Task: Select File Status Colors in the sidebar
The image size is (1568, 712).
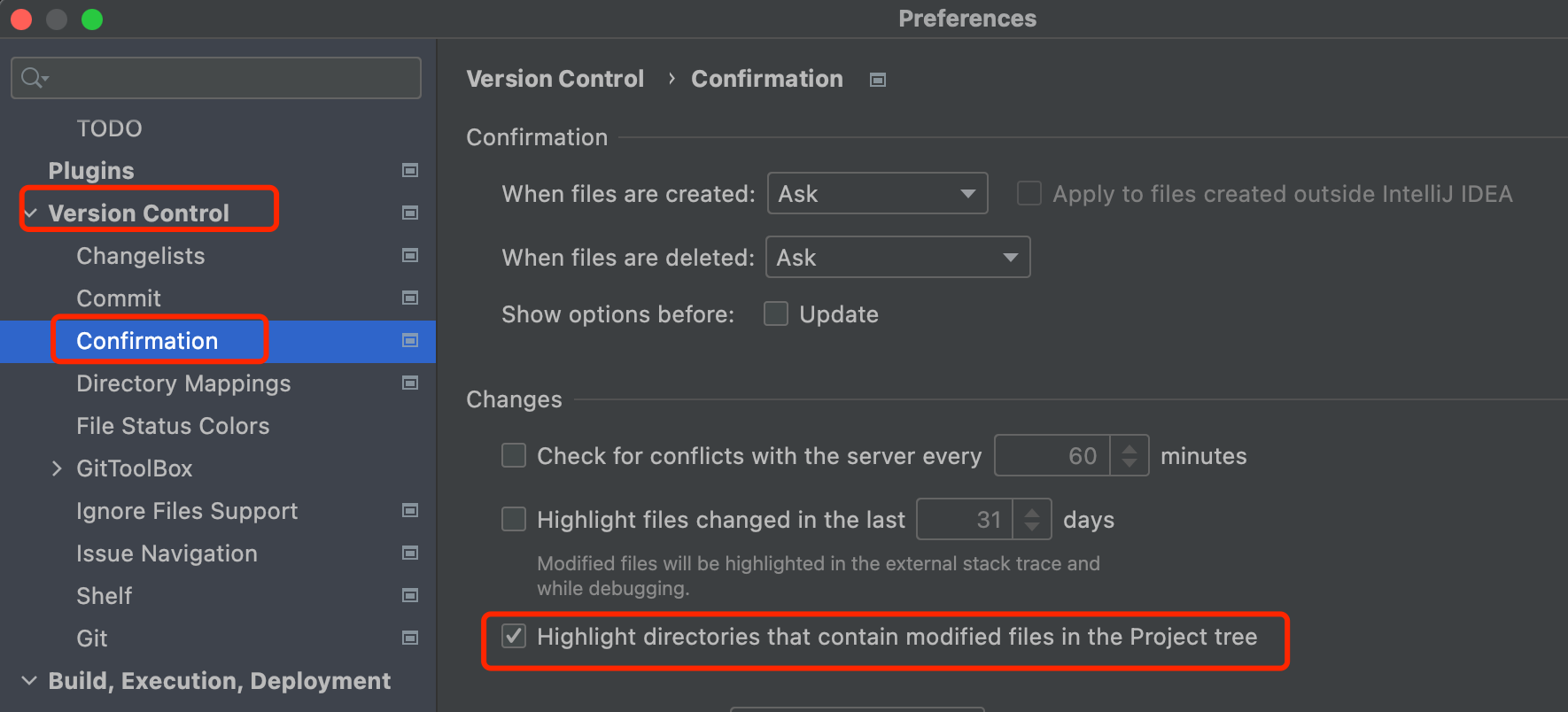Action: tap(173, 426)
